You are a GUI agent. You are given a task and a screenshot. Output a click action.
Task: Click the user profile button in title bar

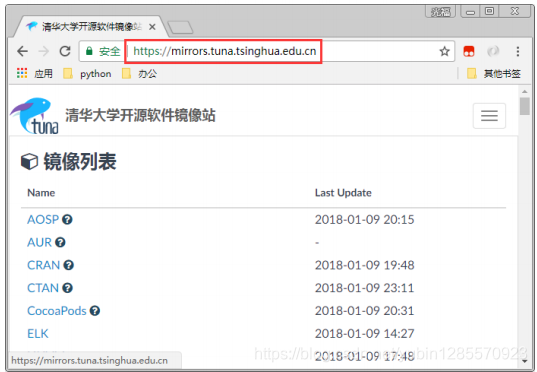point(440,12)
